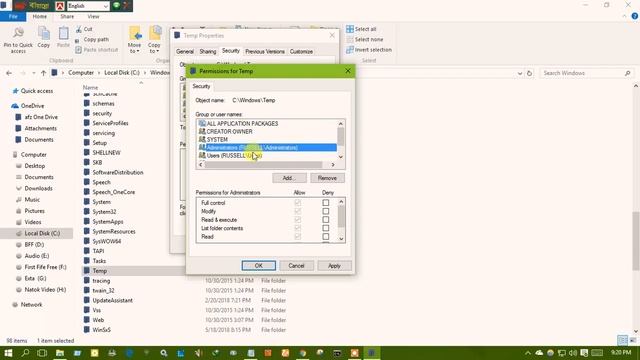Click Select all in ribbon
640x360 pixels.
[361, 29]
